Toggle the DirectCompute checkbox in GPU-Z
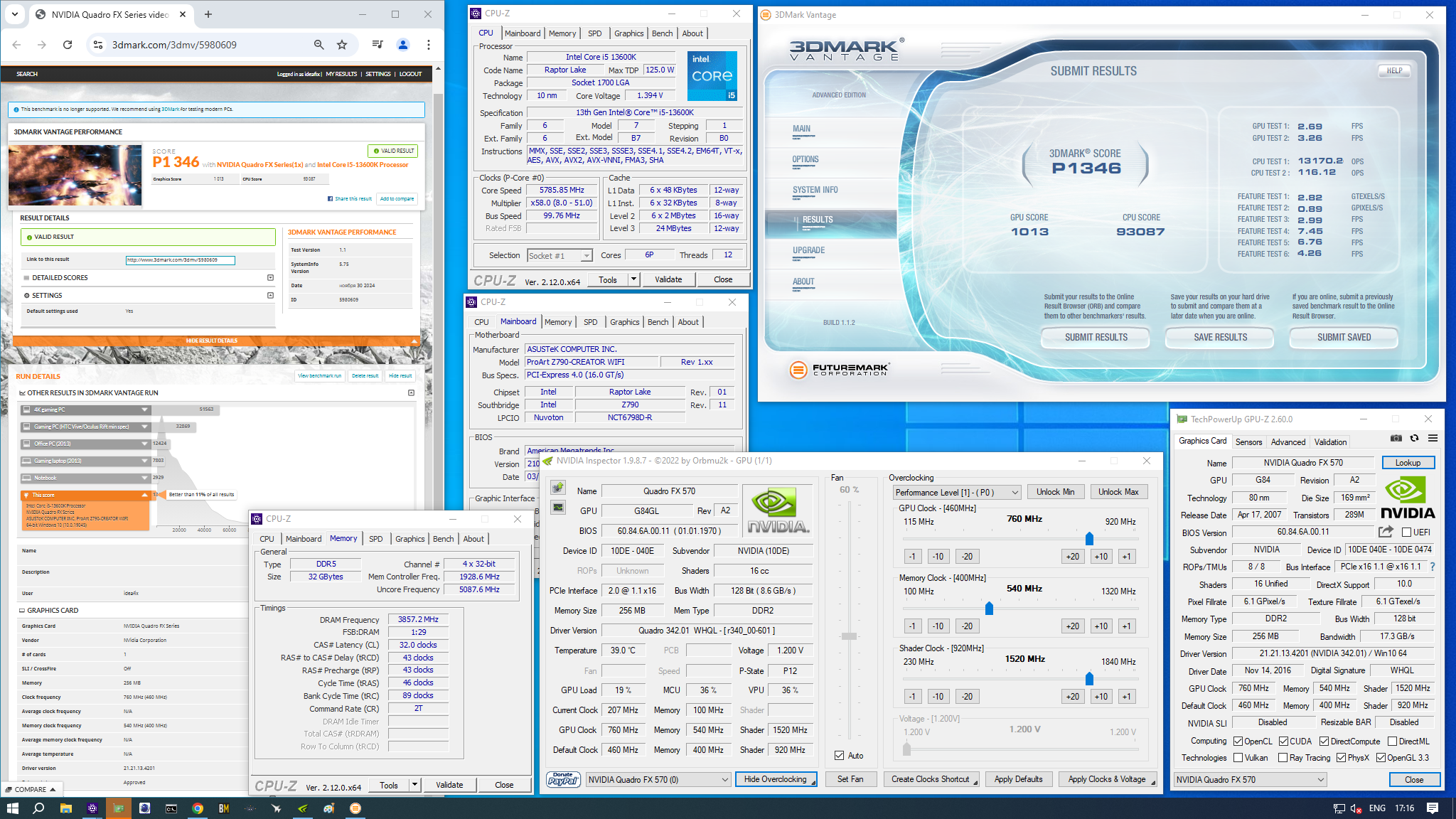Screen dimensions: 1456x819 click(1324, 742)
